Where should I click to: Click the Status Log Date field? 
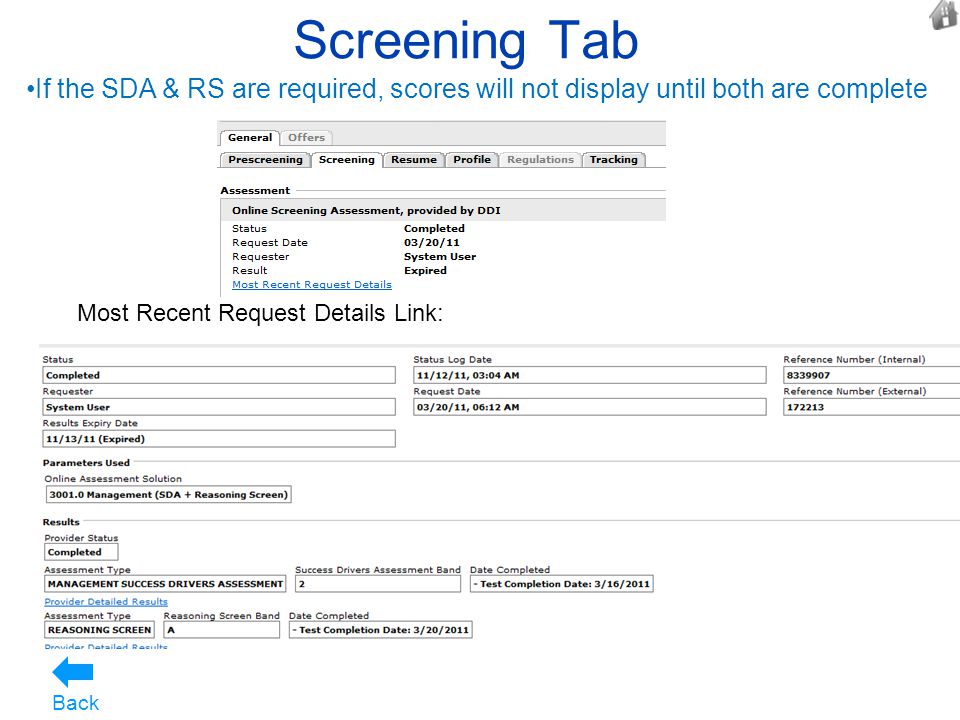[590, 375]
